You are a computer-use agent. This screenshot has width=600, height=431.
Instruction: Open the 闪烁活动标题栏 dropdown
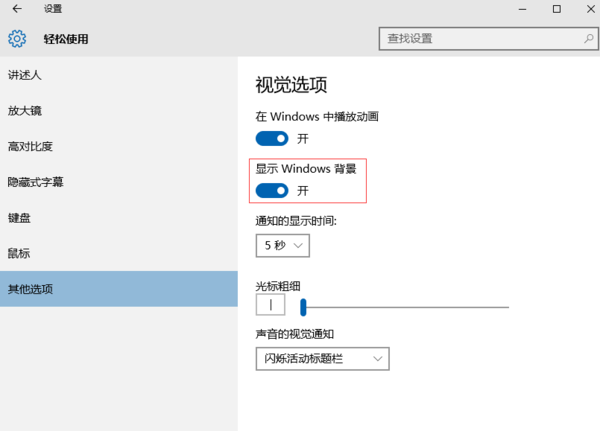point(322,359)
